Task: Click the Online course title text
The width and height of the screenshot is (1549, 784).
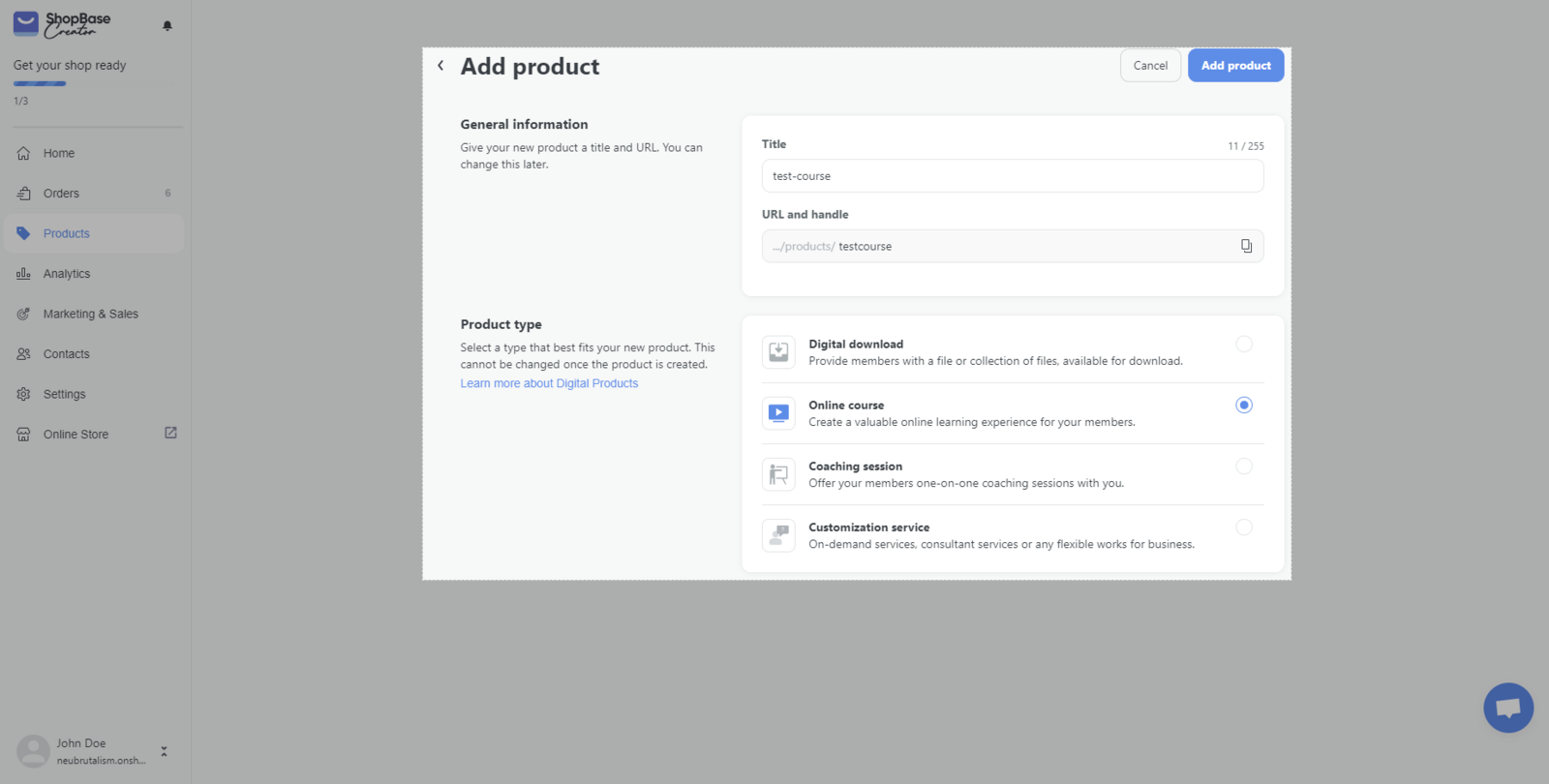Action: click(846, 406)
